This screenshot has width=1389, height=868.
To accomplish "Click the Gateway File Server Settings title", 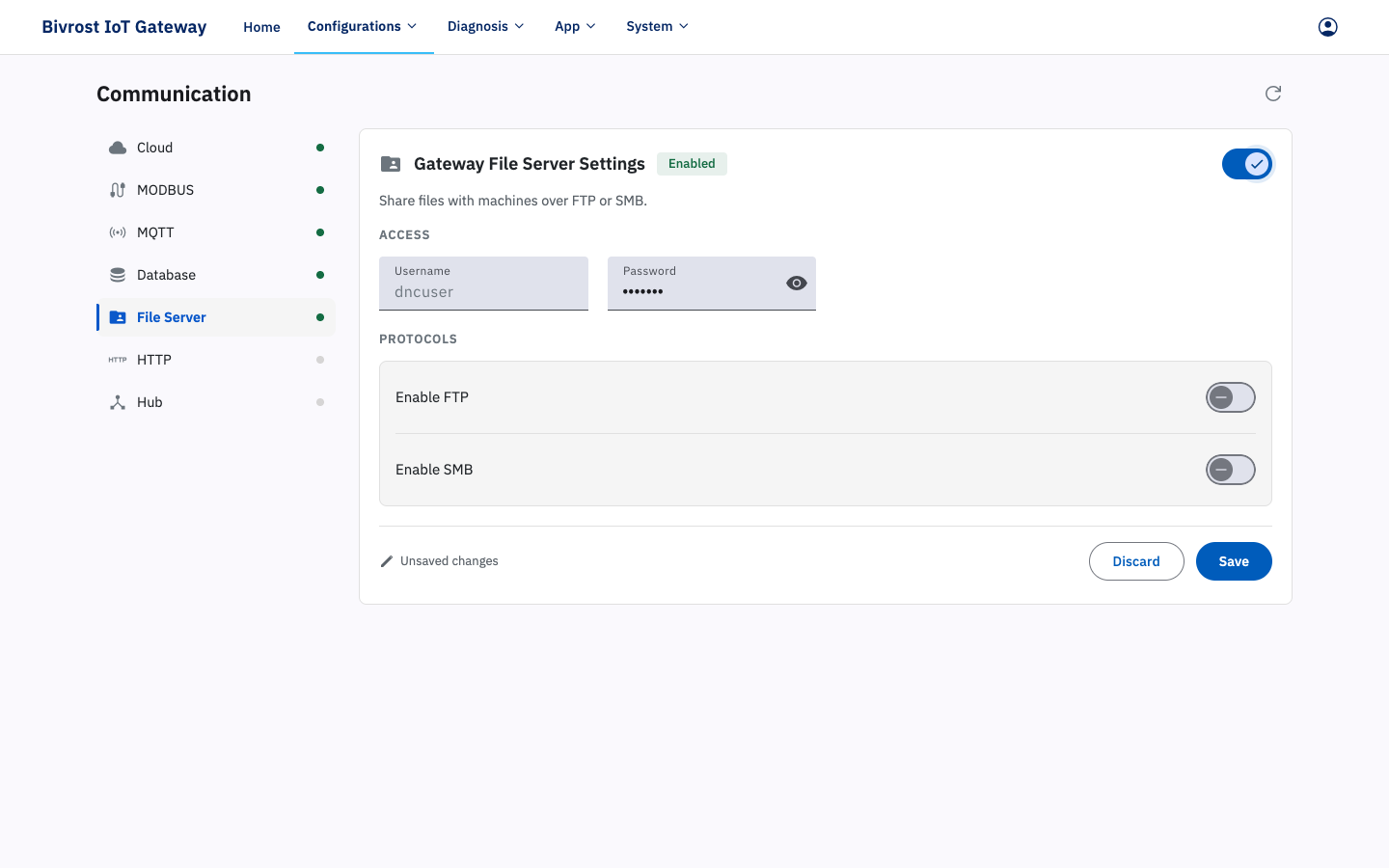I will click(530, 164).
